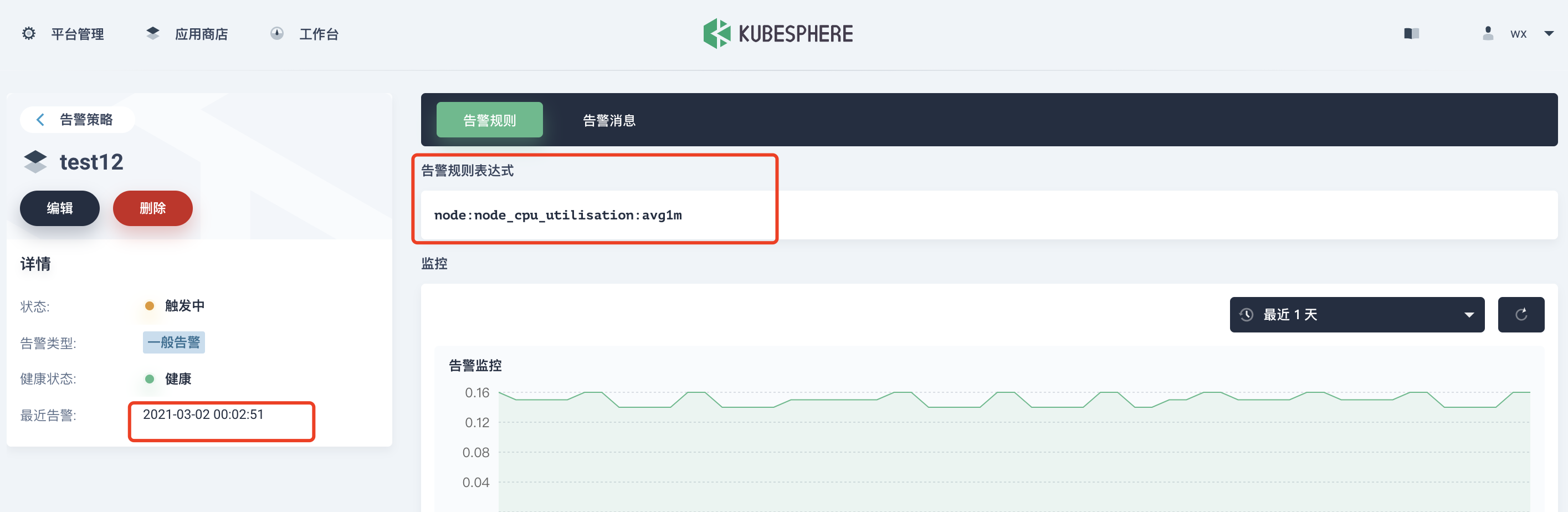The width and height of the screenshot is (1568, 512).
Task: Click the clock icon in time range selector
Action: (x=1246, y=315)
